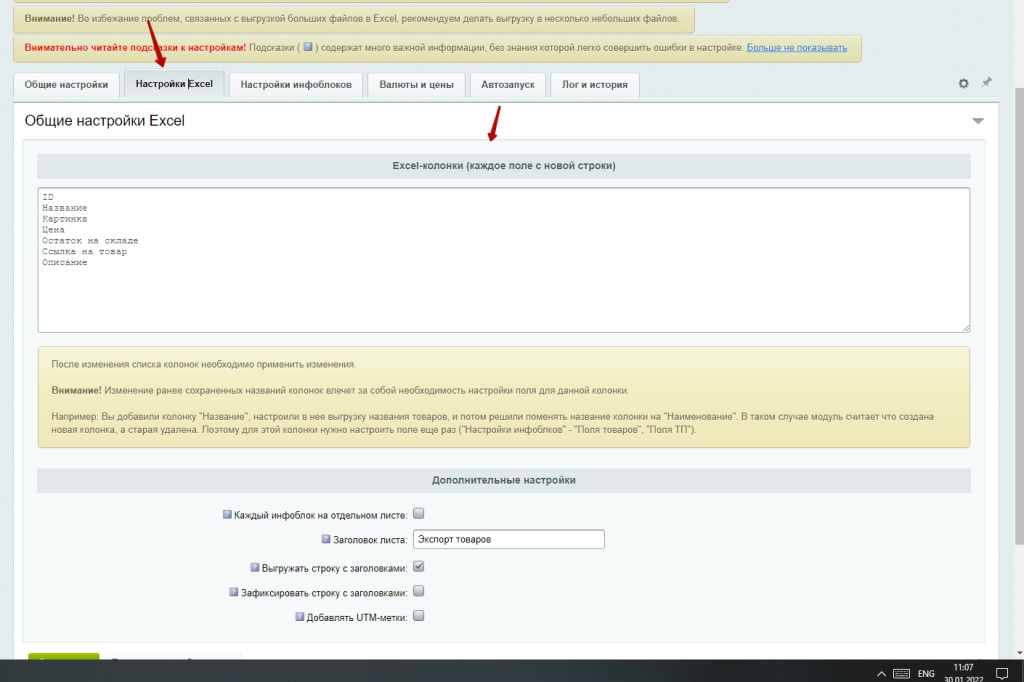Click the page vertical scrollbar
The height and width of the screenshot is (682, 1024).
1019,314
